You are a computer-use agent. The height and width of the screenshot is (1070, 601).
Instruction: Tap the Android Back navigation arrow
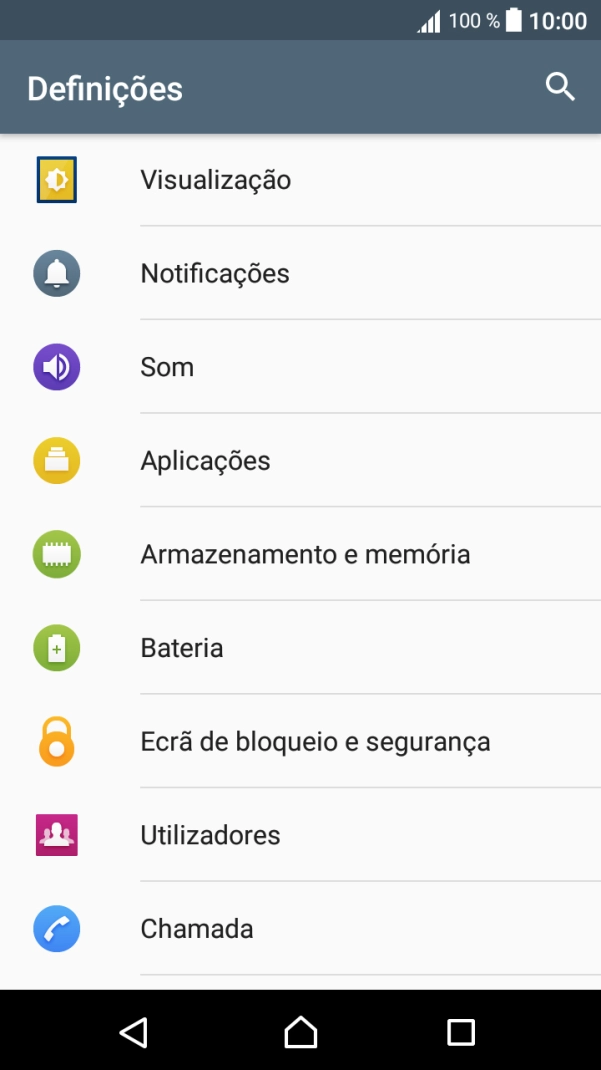(x=134, y=1032)
